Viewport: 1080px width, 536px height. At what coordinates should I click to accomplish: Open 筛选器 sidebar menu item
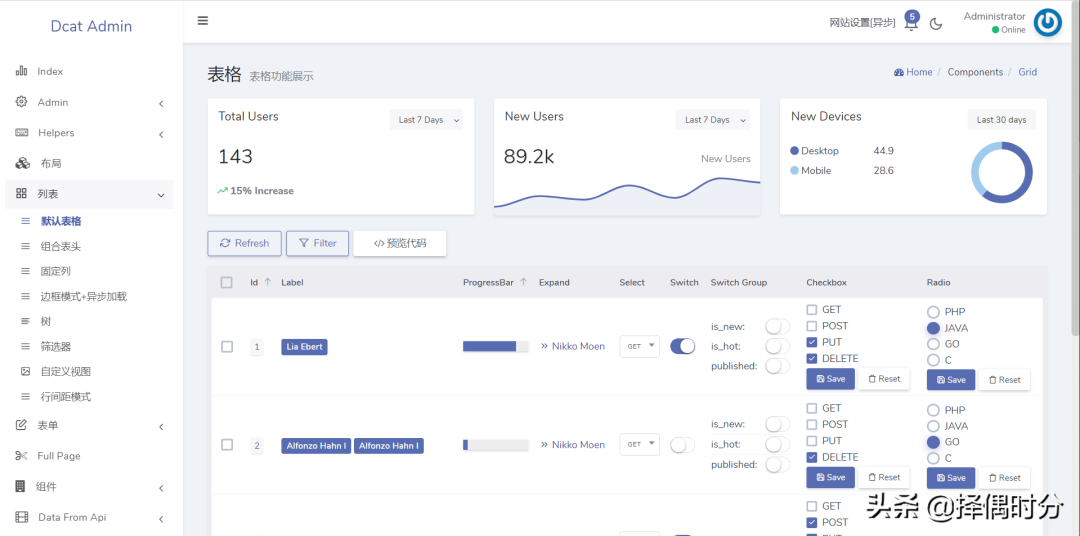coord(55,346)
